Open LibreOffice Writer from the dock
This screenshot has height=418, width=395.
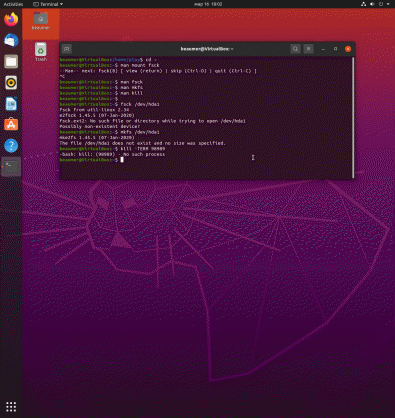(x=11, y=104)
